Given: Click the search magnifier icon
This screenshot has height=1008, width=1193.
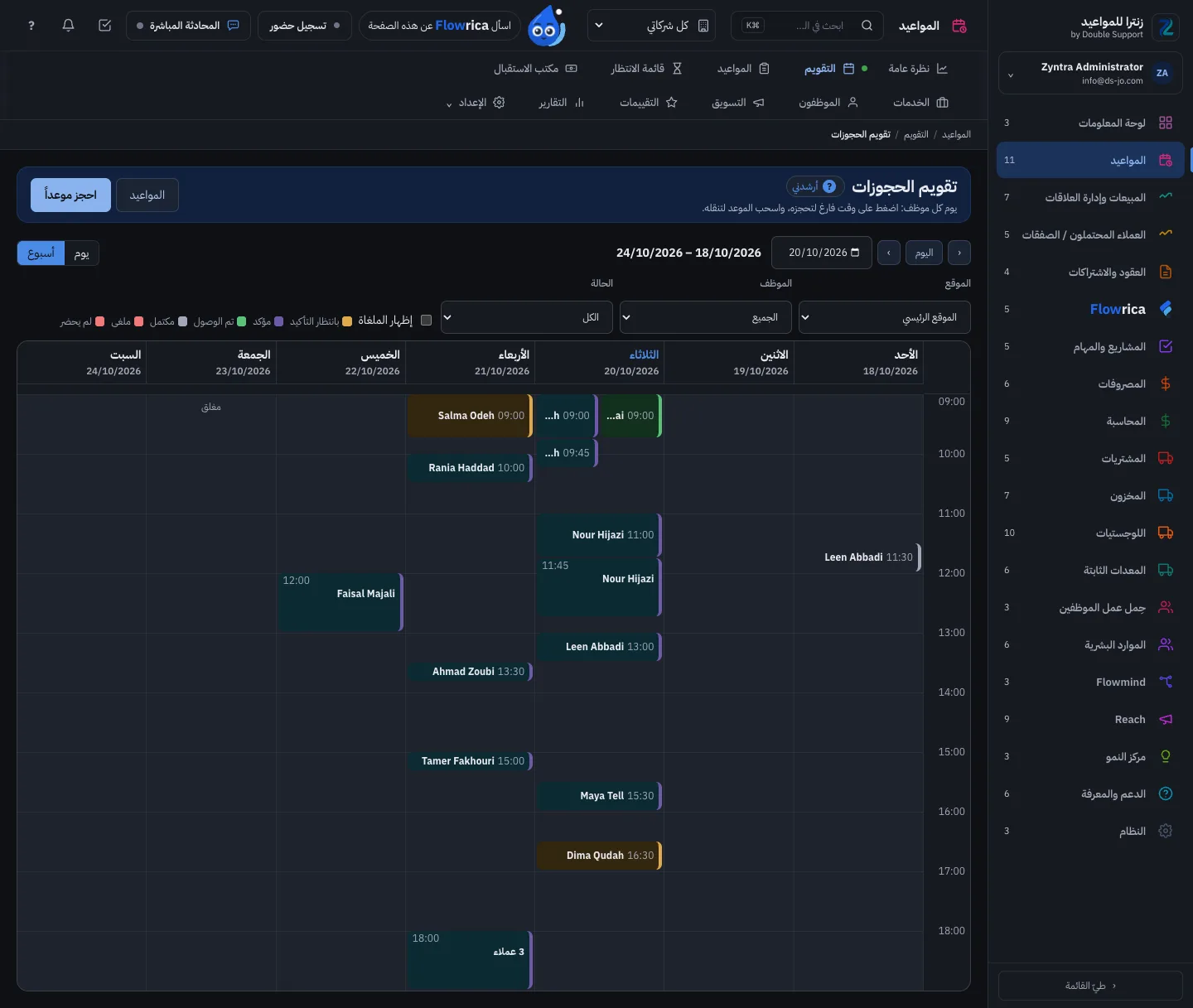Looking at the screenshot, I should point(867,26).
